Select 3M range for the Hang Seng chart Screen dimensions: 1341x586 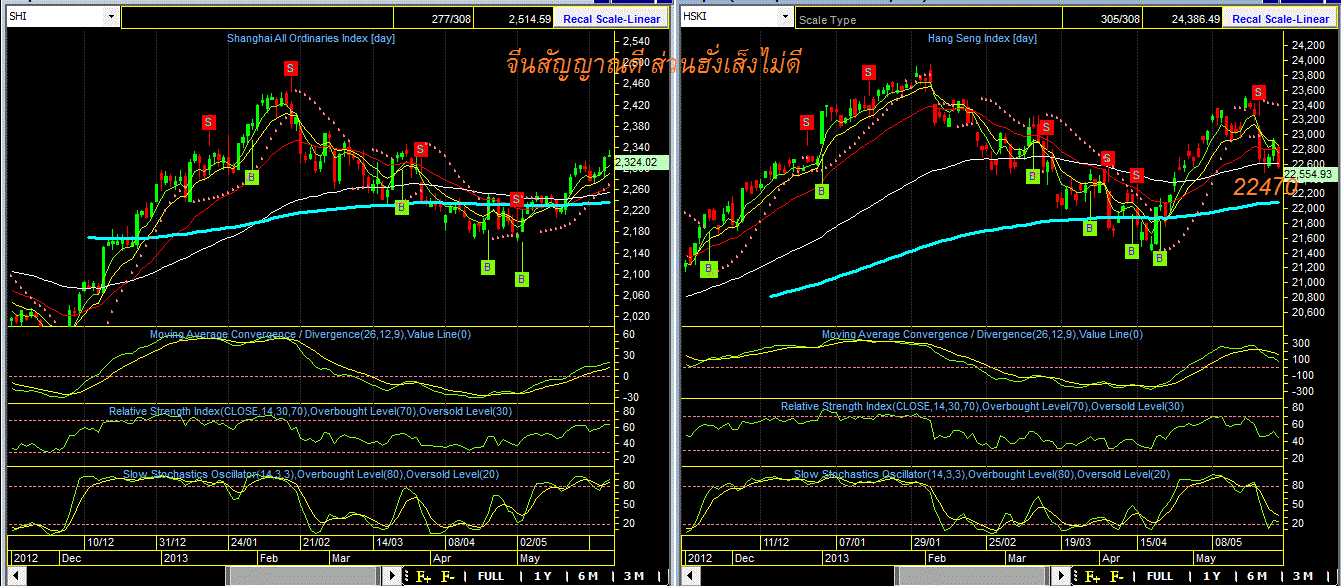click(x=1302, y=576)
